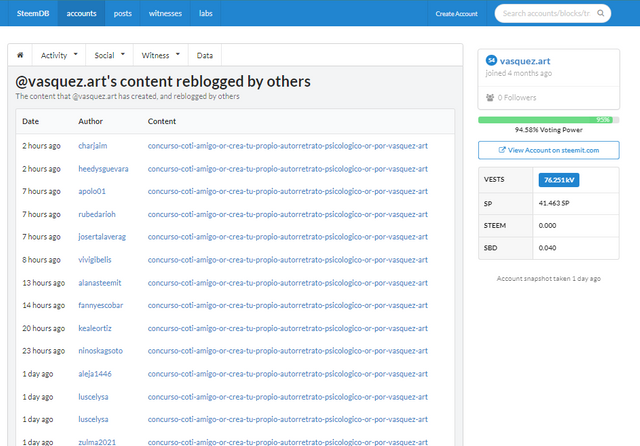Image resolution: width=640 pixels, height=446 pixels.
Task: Click the vasquez.art avatar icon
Action: click(x=491, y=60)
